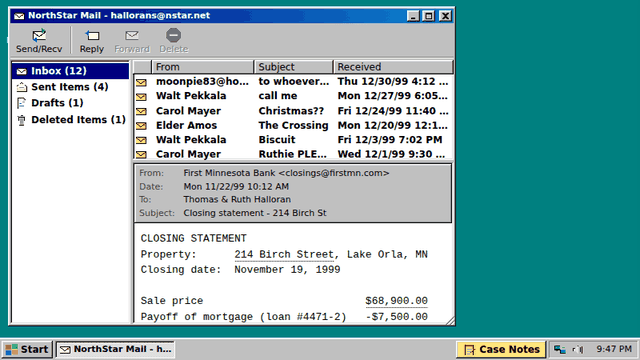Maximize the NorthStar Mail window
This screenshot has width=640, height=360.
429,16
